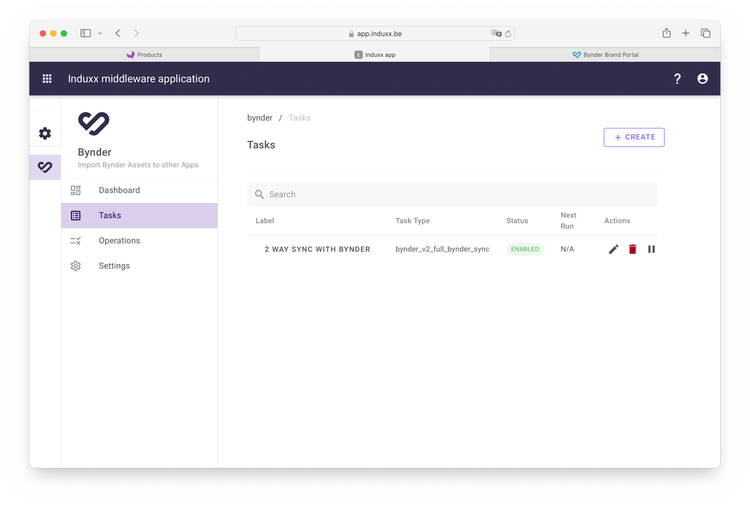
Task: Switch to the Bynder Brand Portal tab
Action: pyautogui.click(x=605, y=55)
